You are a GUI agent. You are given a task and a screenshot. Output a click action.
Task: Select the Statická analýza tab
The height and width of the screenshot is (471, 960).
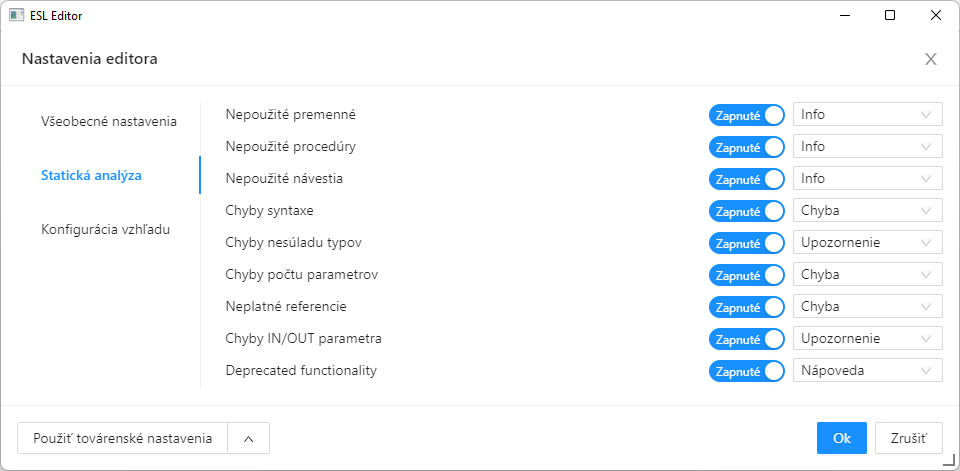coord(91,176)
